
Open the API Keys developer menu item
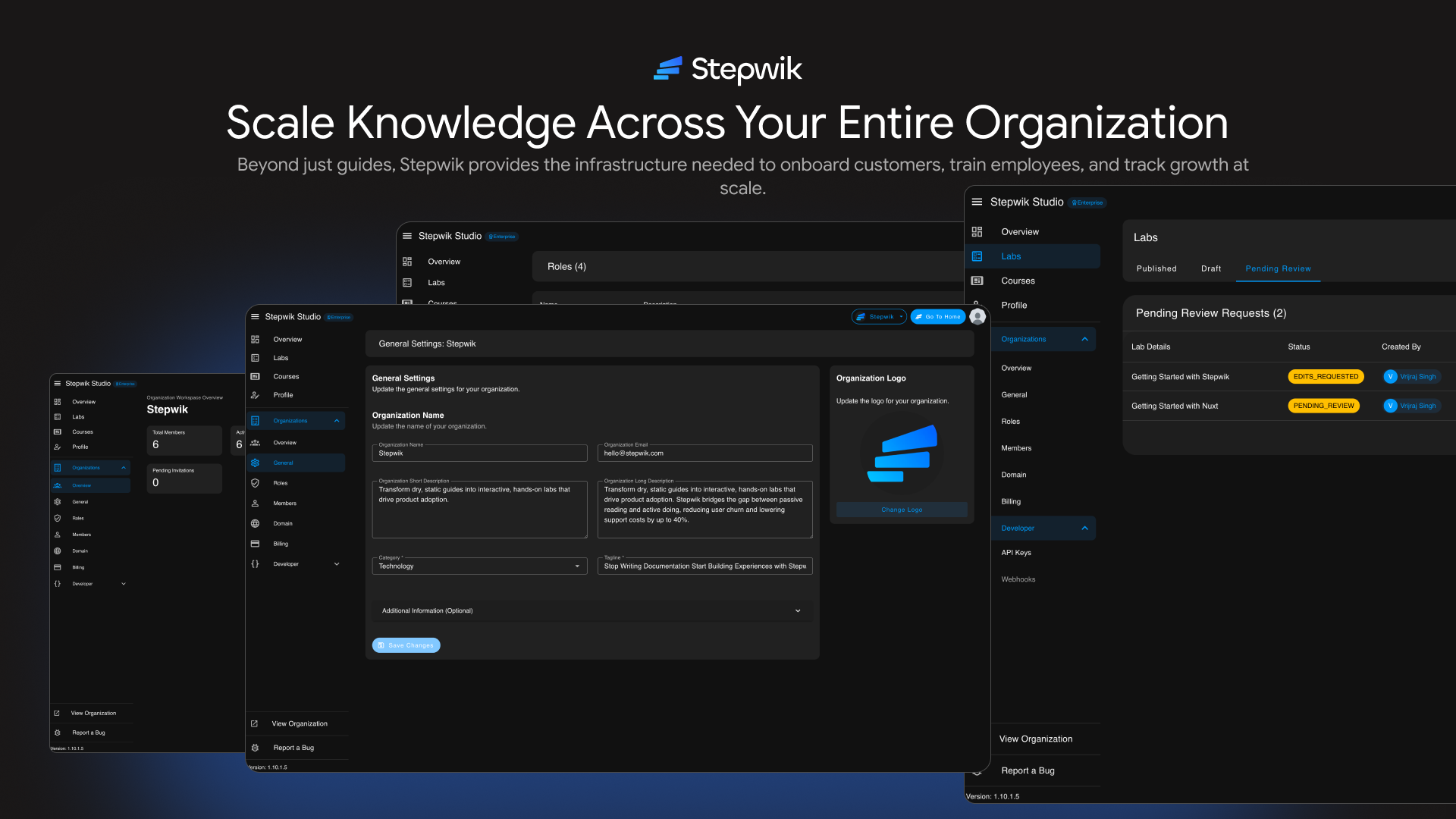pyautogui.click(x=1016, y=553)
